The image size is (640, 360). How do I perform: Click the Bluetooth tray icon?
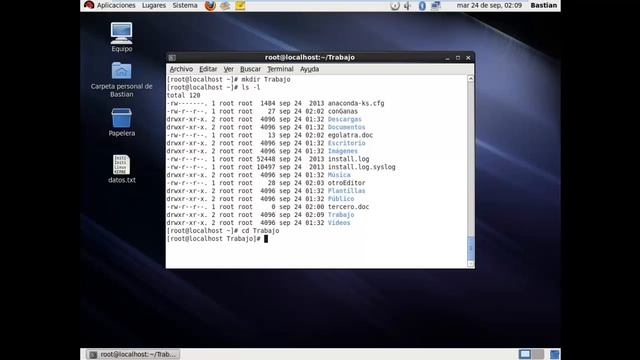[422, 5]
